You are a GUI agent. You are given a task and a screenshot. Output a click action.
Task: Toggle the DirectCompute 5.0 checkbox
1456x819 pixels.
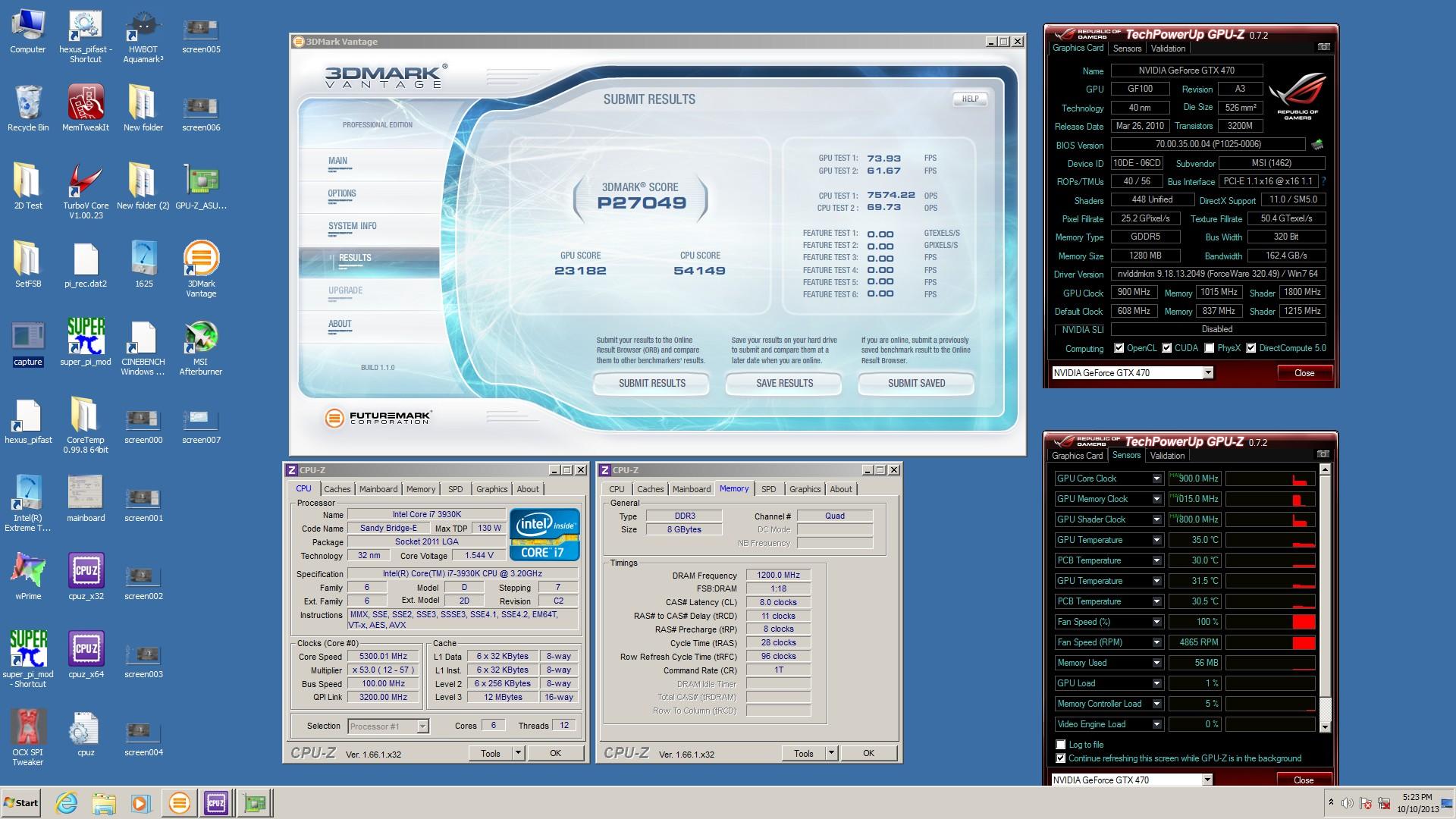point(1250,348)
